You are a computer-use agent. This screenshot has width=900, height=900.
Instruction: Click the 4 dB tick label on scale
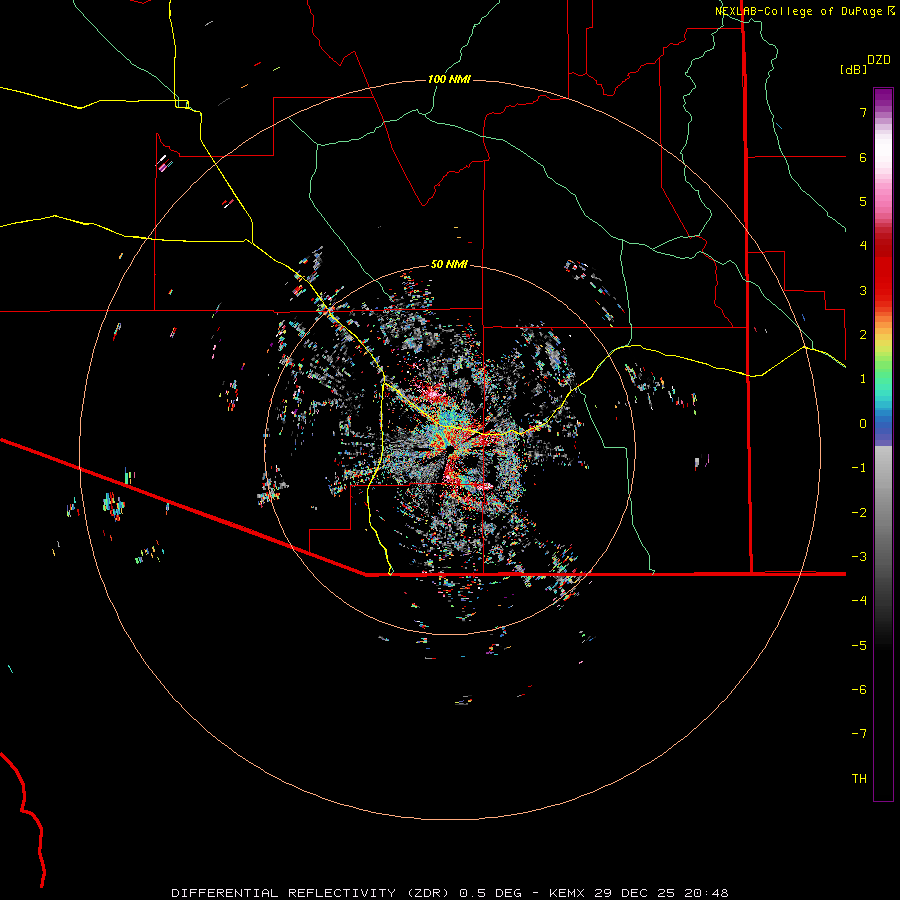click(x=862, y=246)
